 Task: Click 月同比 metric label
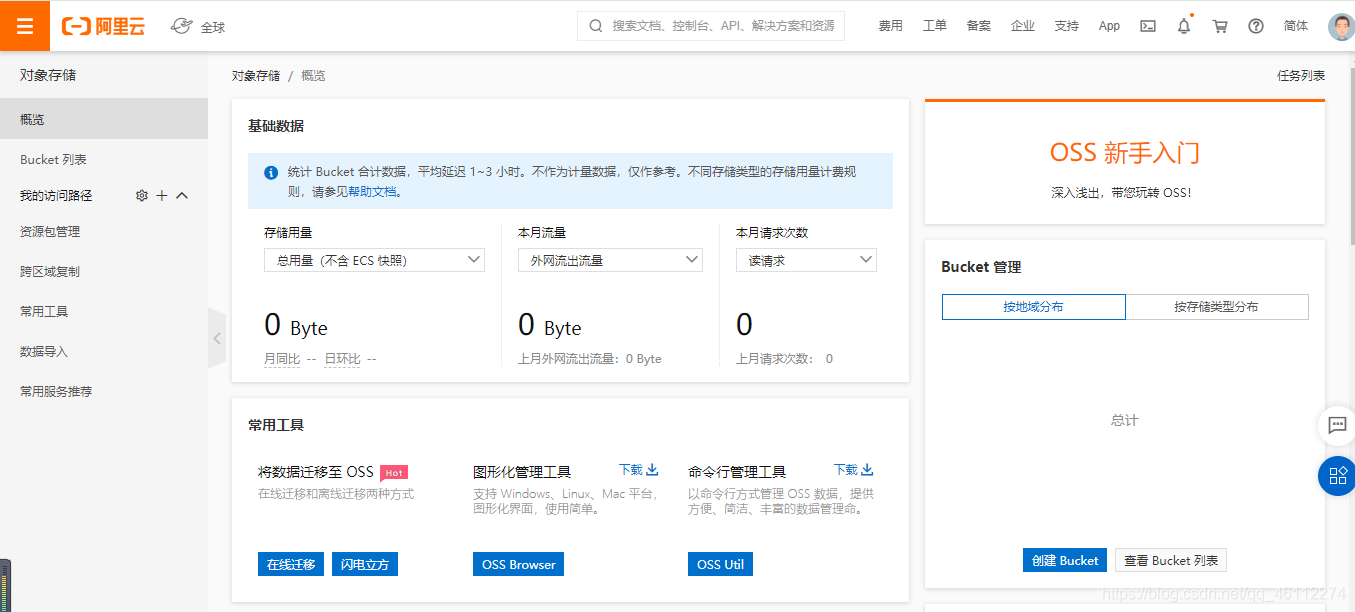[x=282, y=358]
